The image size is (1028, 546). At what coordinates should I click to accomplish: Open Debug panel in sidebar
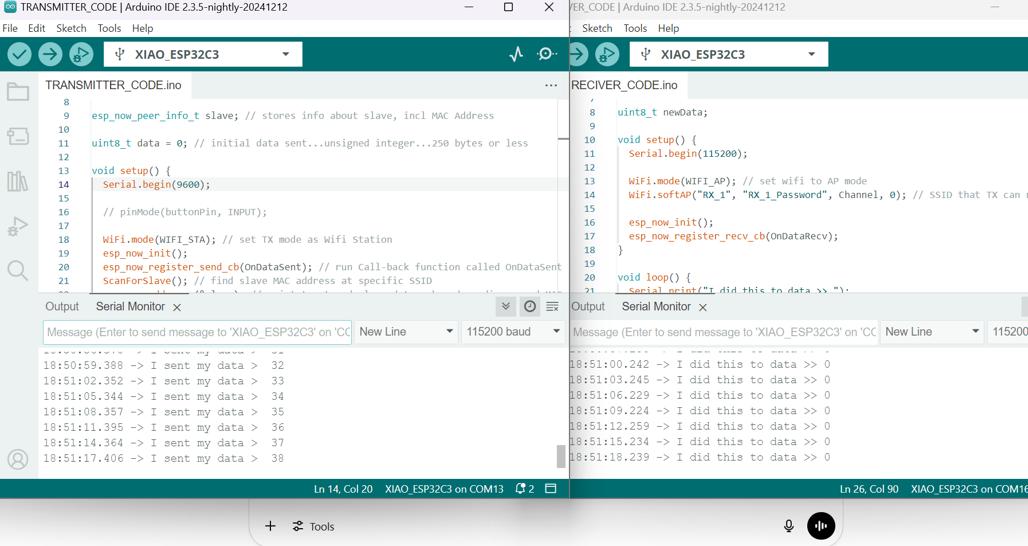click(18, 226)
